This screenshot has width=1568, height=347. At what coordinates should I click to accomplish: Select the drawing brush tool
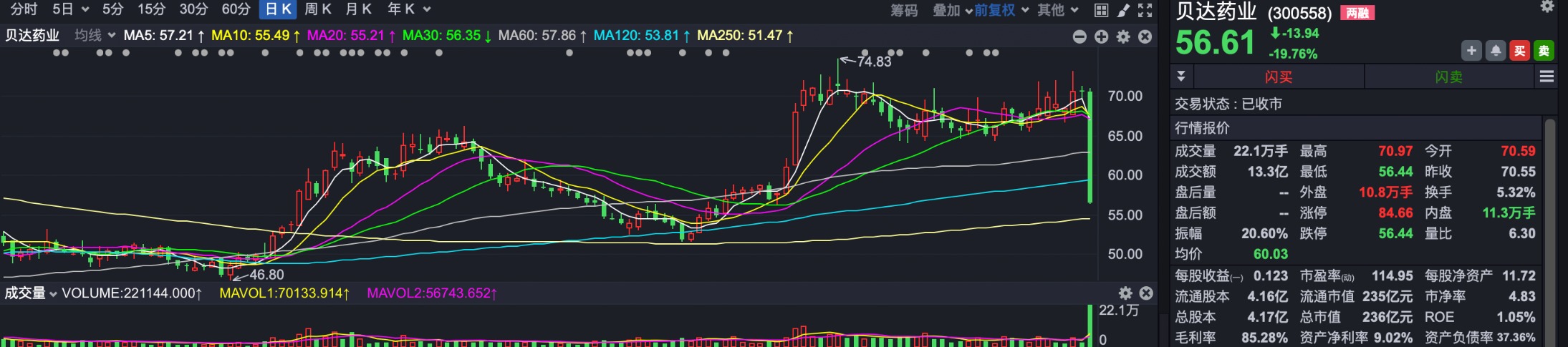coord(1123,10)
